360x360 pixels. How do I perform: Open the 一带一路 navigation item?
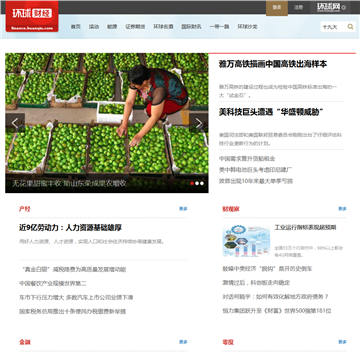click(219, 27)
